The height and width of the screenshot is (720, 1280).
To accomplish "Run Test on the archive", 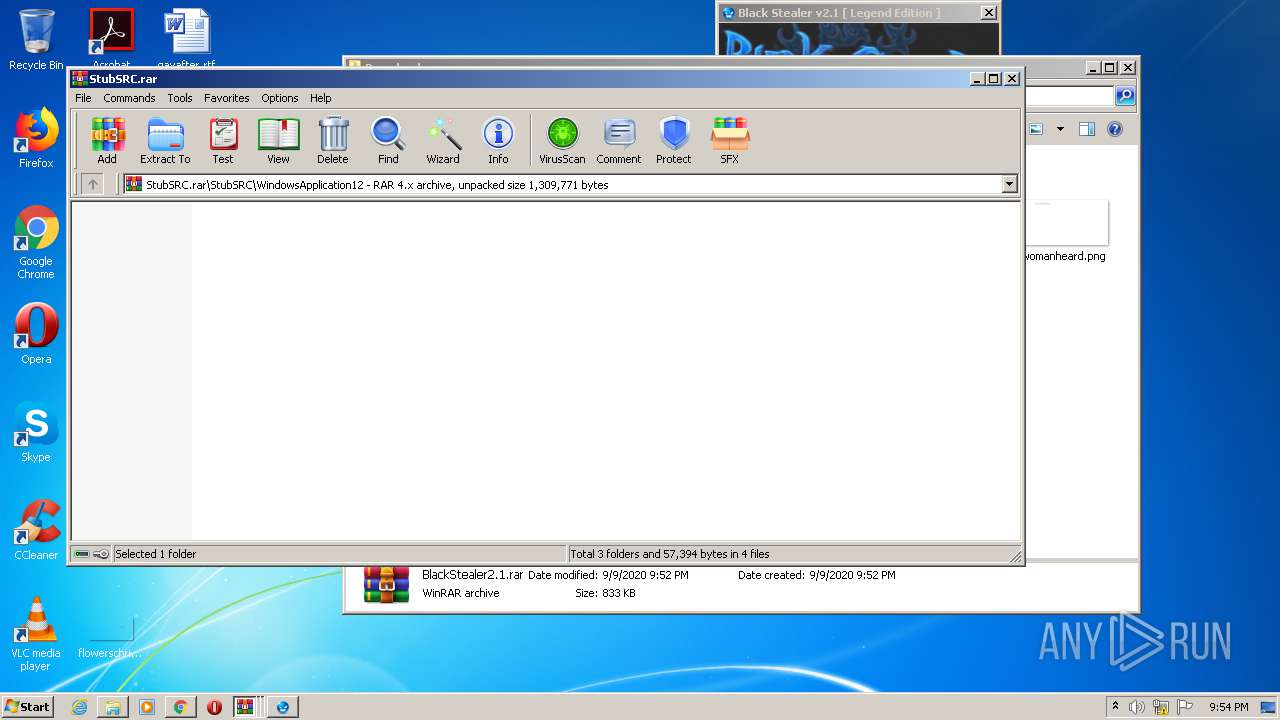I will (223, 140).
